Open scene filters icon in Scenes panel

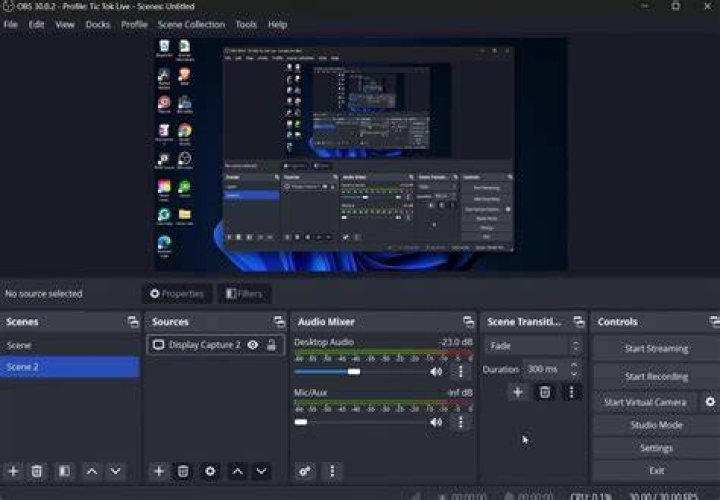pyautogui.click(x=64, y=471)
